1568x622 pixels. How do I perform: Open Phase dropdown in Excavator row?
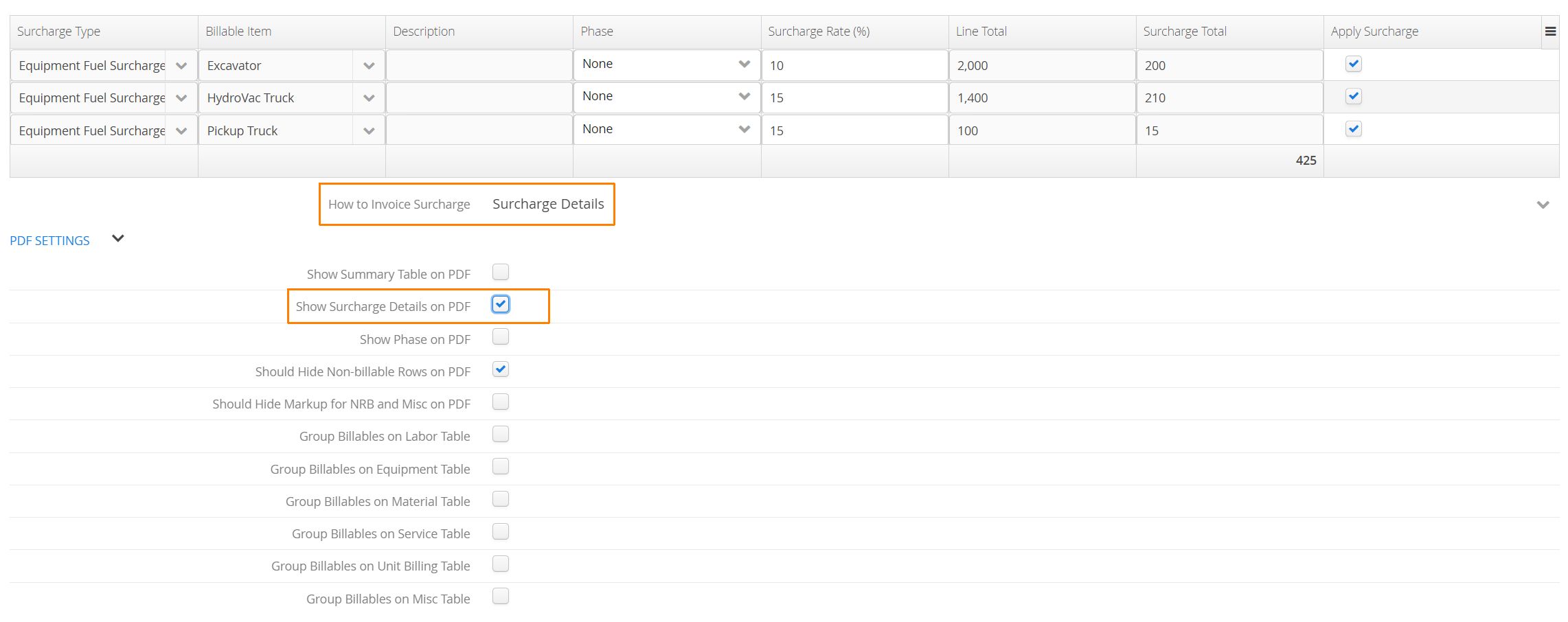pos(744,64)
